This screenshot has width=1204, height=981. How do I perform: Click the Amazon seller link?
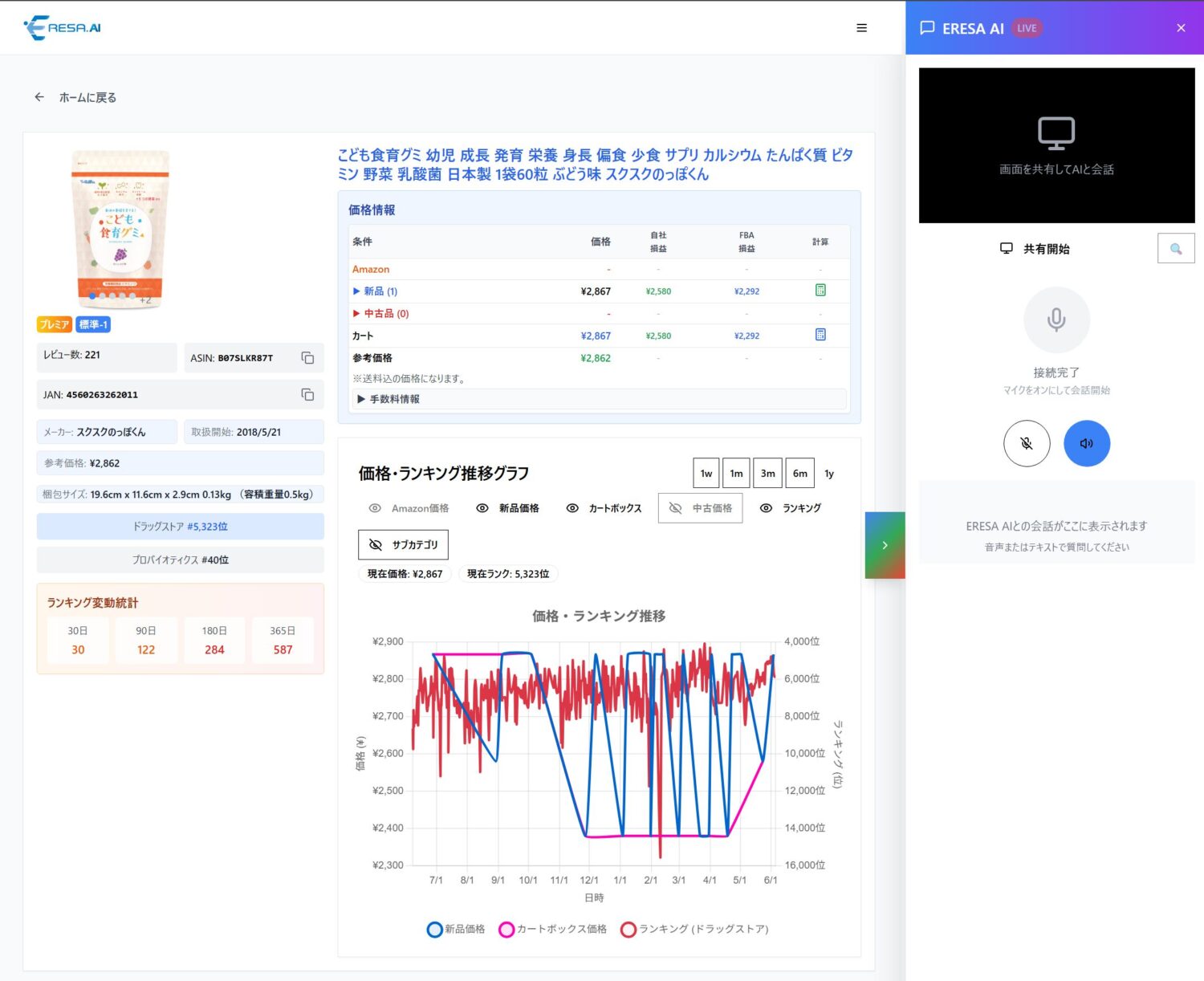click(371, 269)
